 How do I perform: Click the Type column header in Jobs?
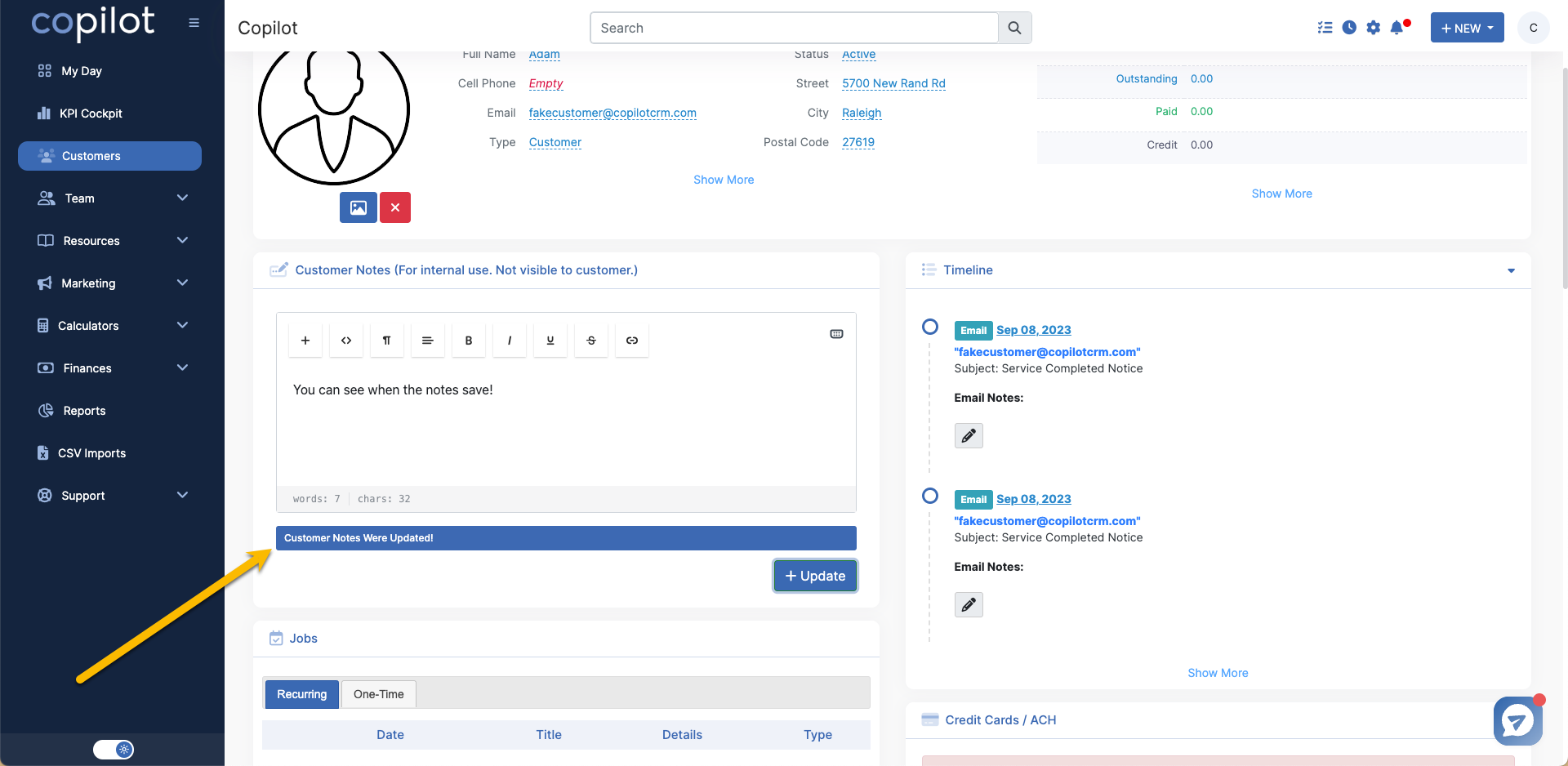(x=817, y=735)
